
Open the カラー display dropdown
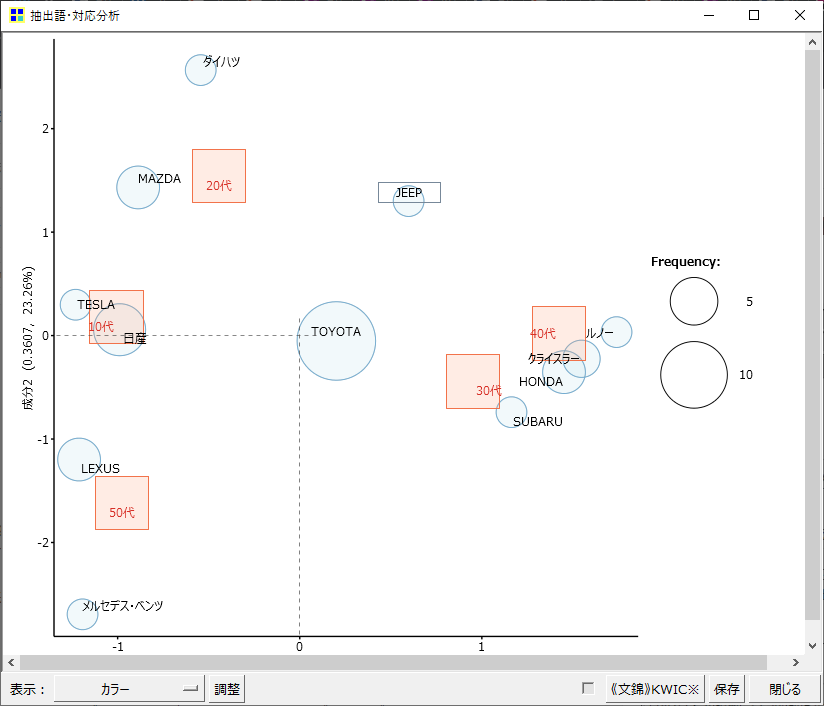[129, 689]
